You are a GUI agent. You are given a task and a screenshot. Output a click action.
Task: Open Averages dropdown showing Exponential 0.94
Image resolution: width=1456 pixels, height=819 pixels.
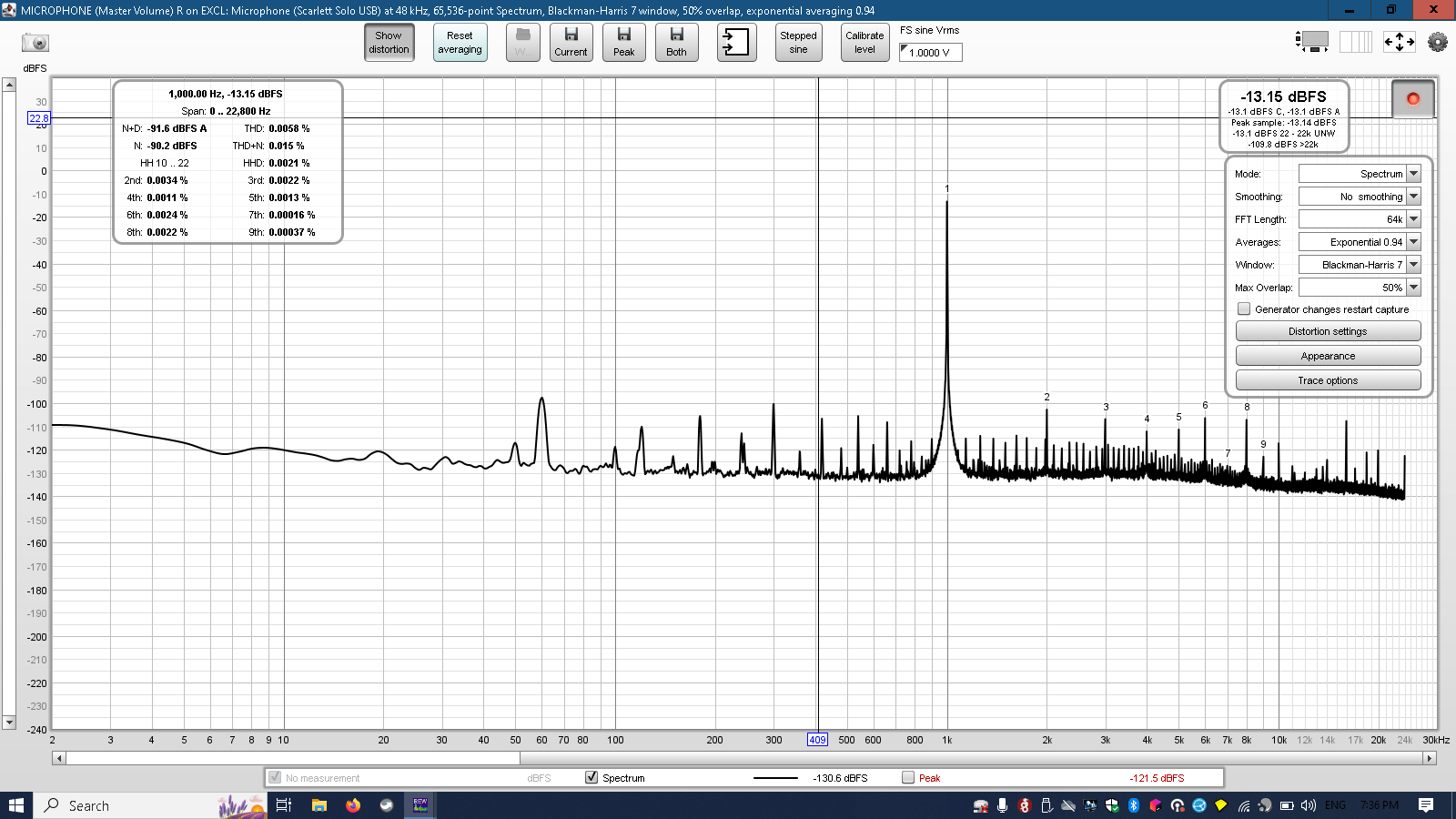1360,242
